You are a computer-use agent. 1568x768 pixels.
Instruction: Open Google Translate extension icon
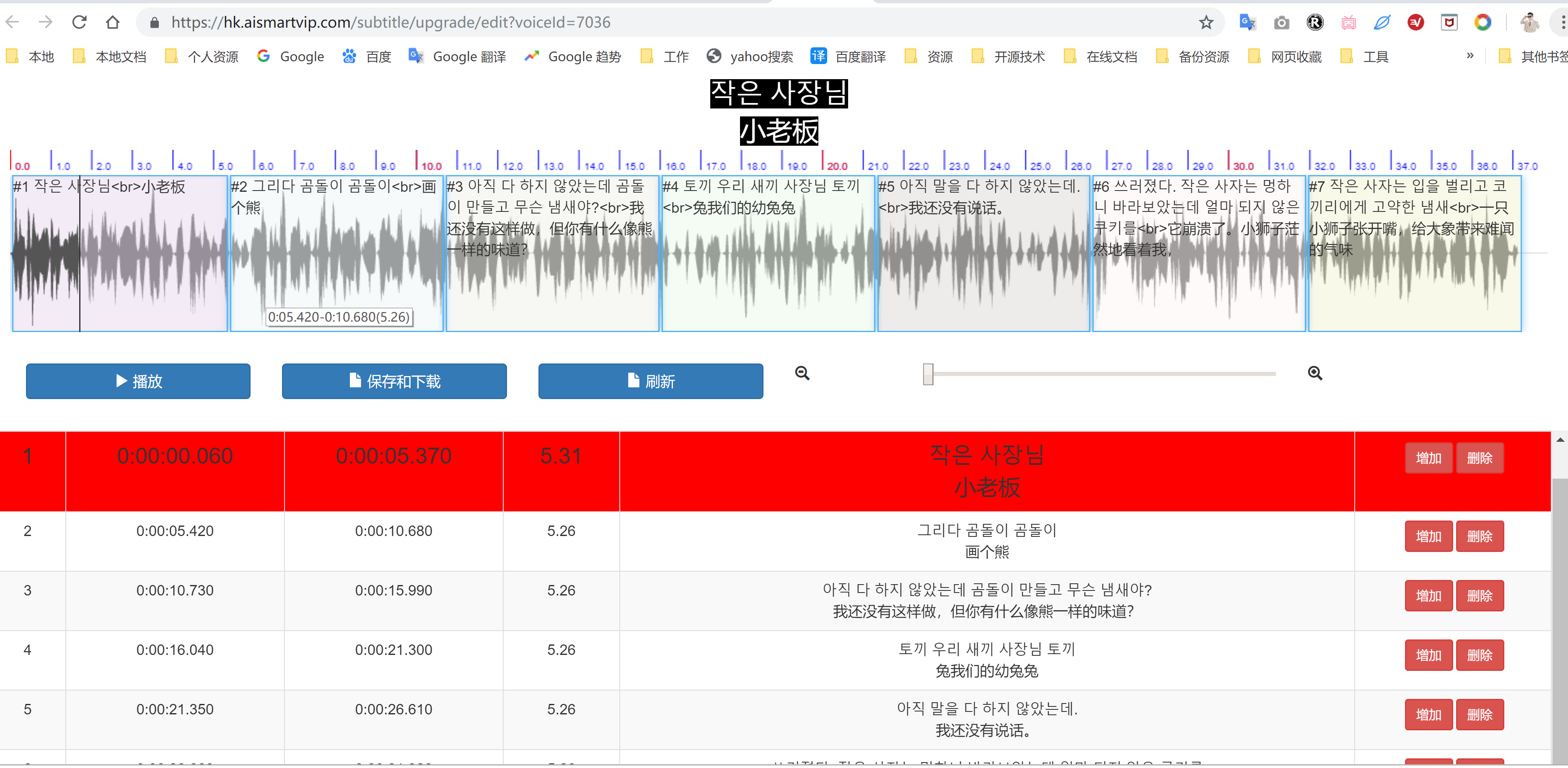(x=1247, y=23)
